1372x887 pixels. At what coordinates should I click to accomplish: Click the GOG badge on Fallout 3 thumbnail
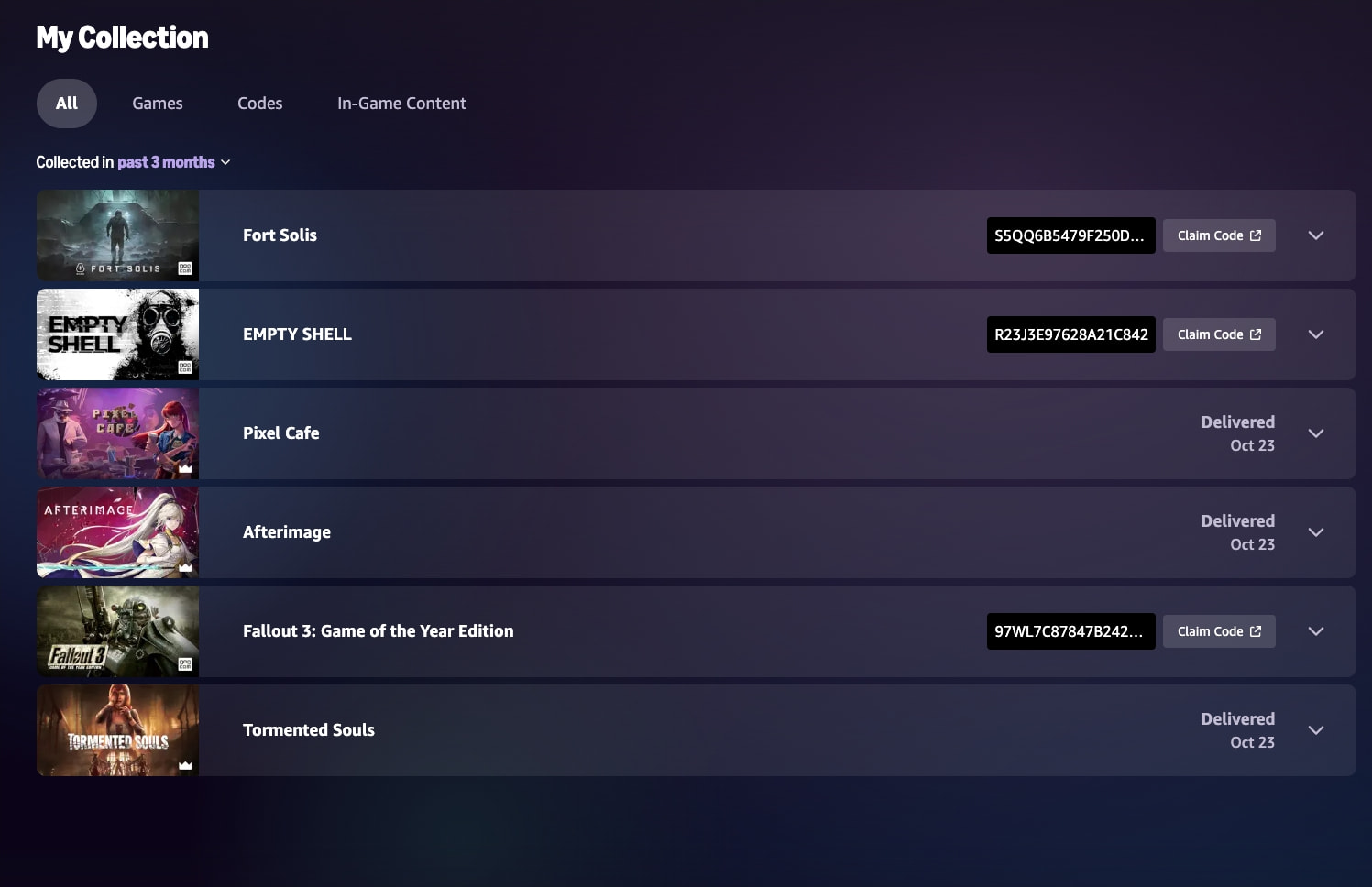pyautogui.click(x=185, y=664)
